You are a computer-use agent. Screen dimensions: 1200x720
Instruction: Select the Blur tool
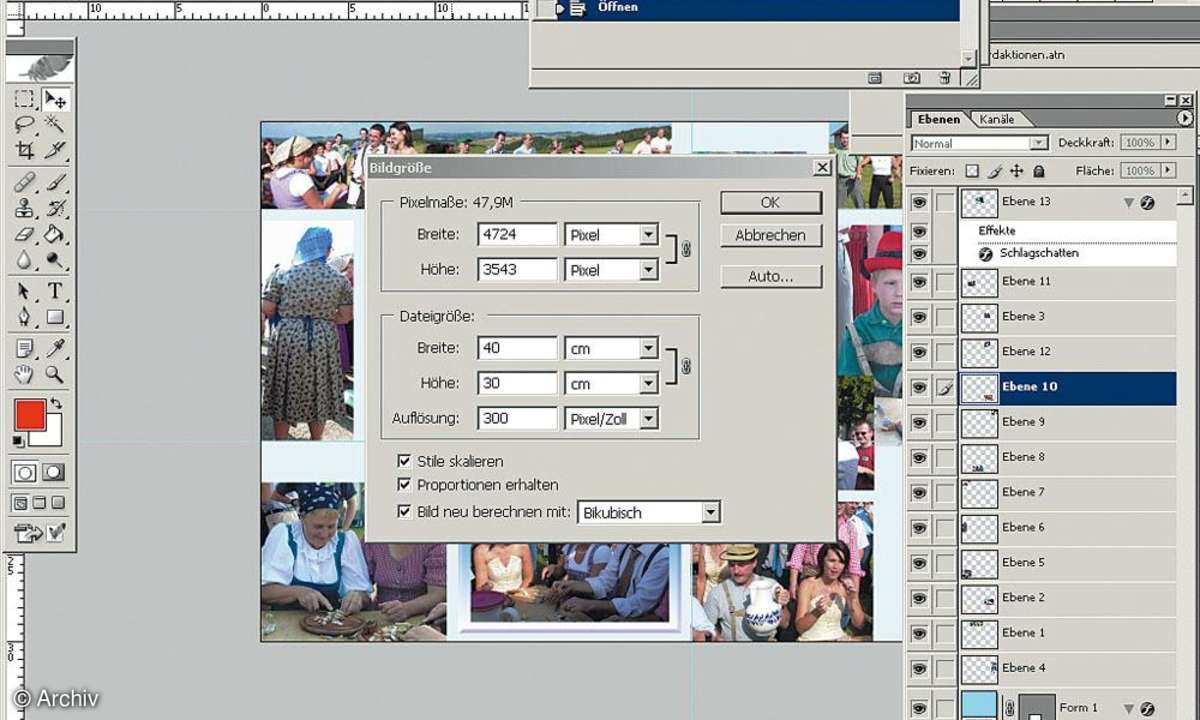[x=24, y=260]
